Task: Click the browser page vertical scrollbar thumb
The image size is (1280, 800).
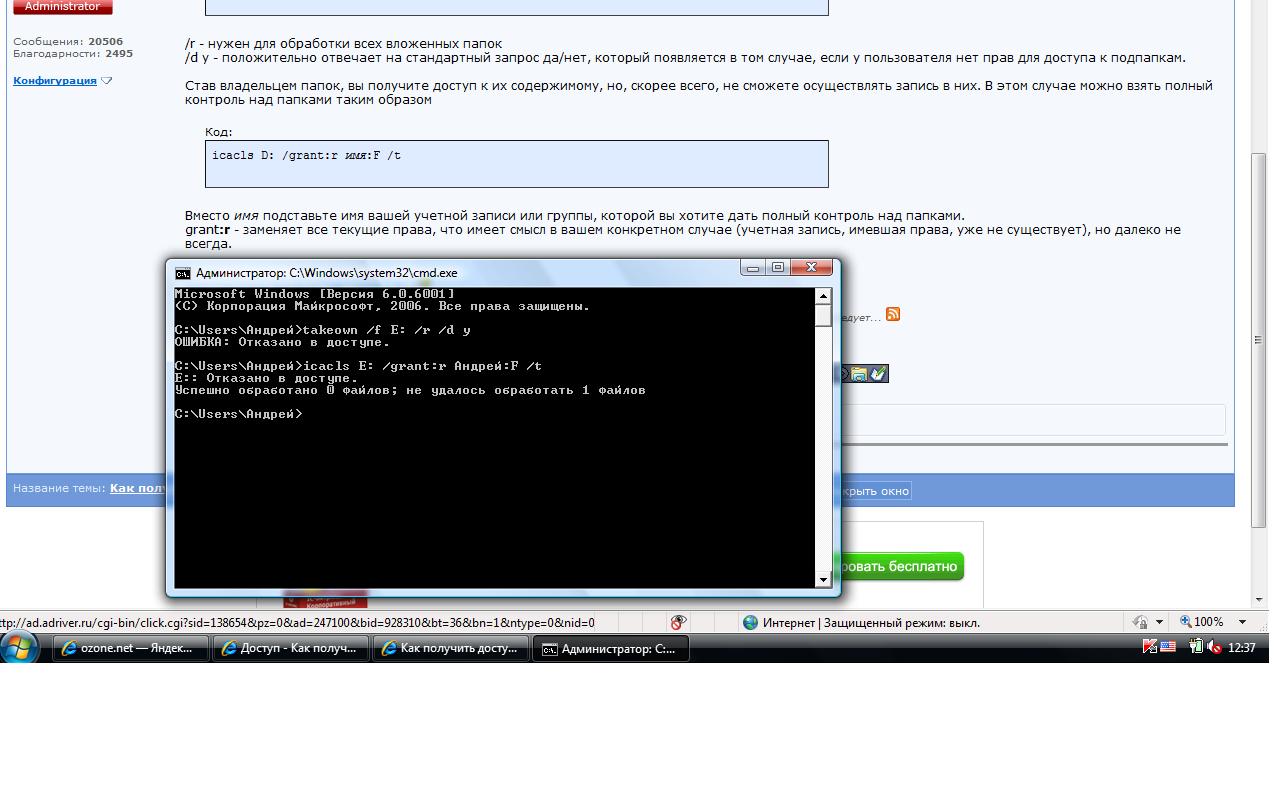Action: coord(1260,340)
